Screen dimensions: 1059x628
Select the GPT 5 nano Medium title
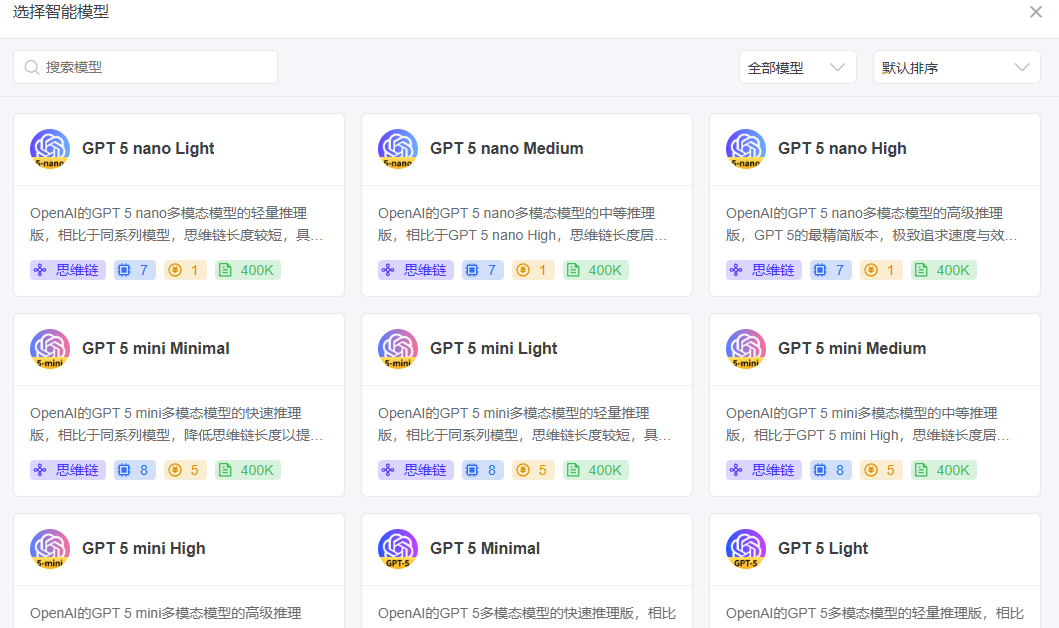507,149
